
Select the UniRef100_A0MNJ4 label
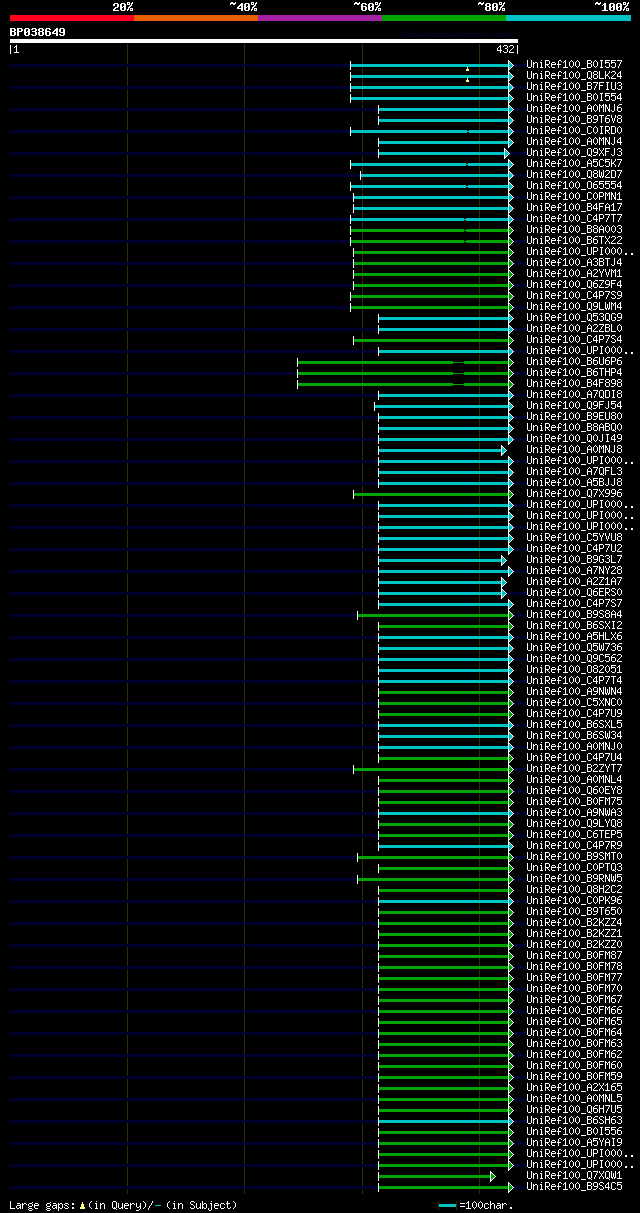point(574,141)
